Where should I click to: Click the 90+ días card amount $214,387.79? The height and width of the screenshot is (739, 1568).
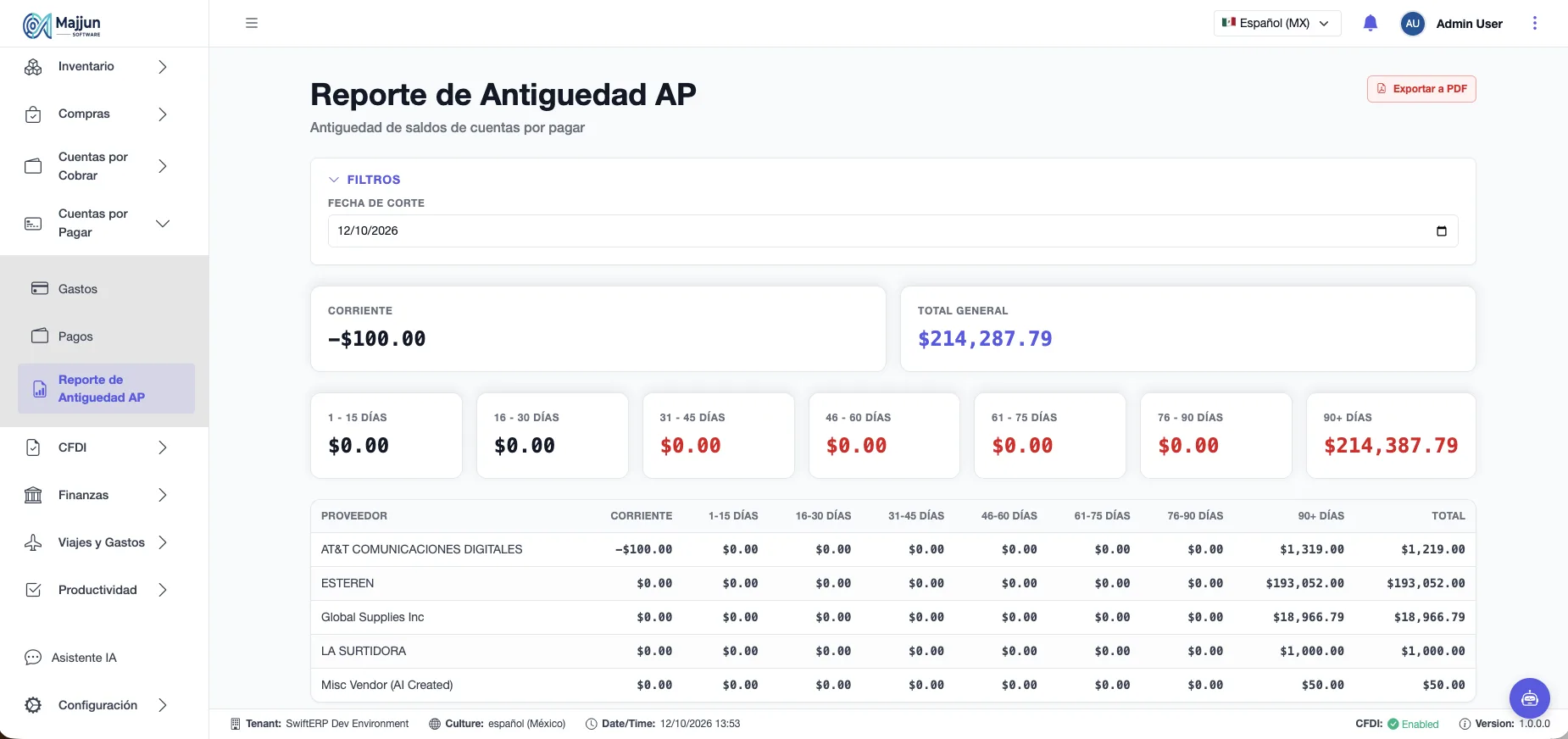pos(1391,446)
